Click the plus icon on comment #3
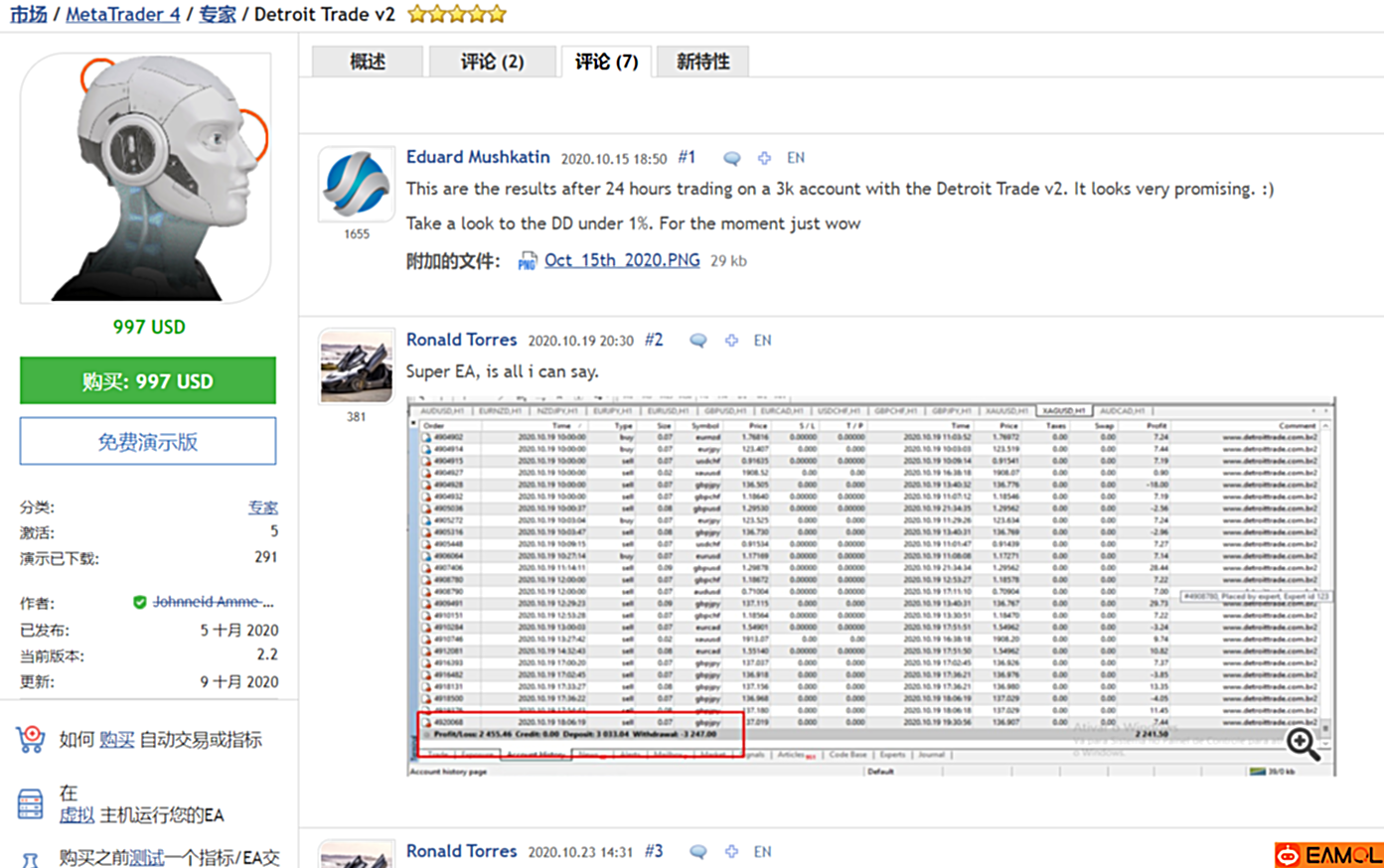 731,852
